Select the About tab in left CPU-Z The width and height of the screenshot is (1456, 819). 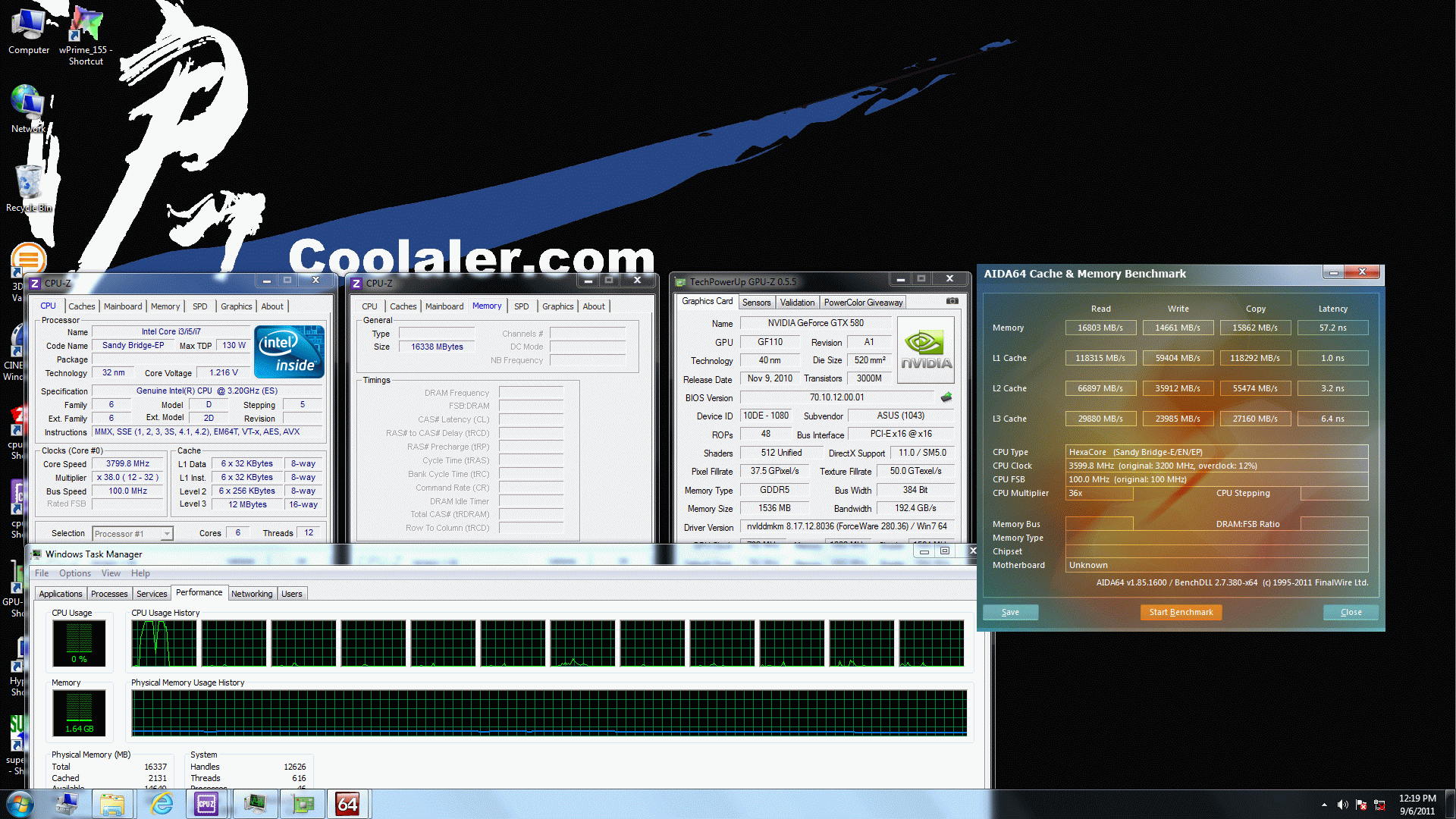272,306
